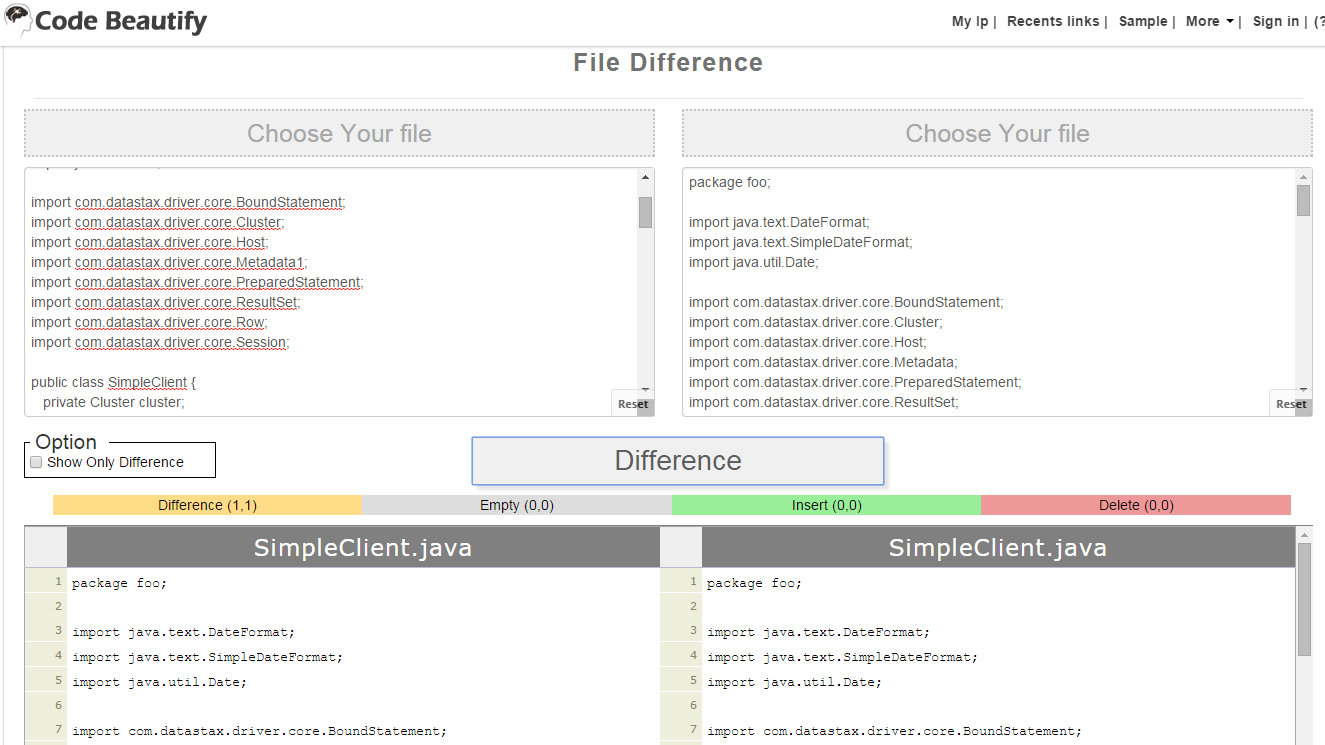Choose a file for the right pane
The width and height of the screenshot is (1325, 745).
pyautogui.click(x=997, y=133)
